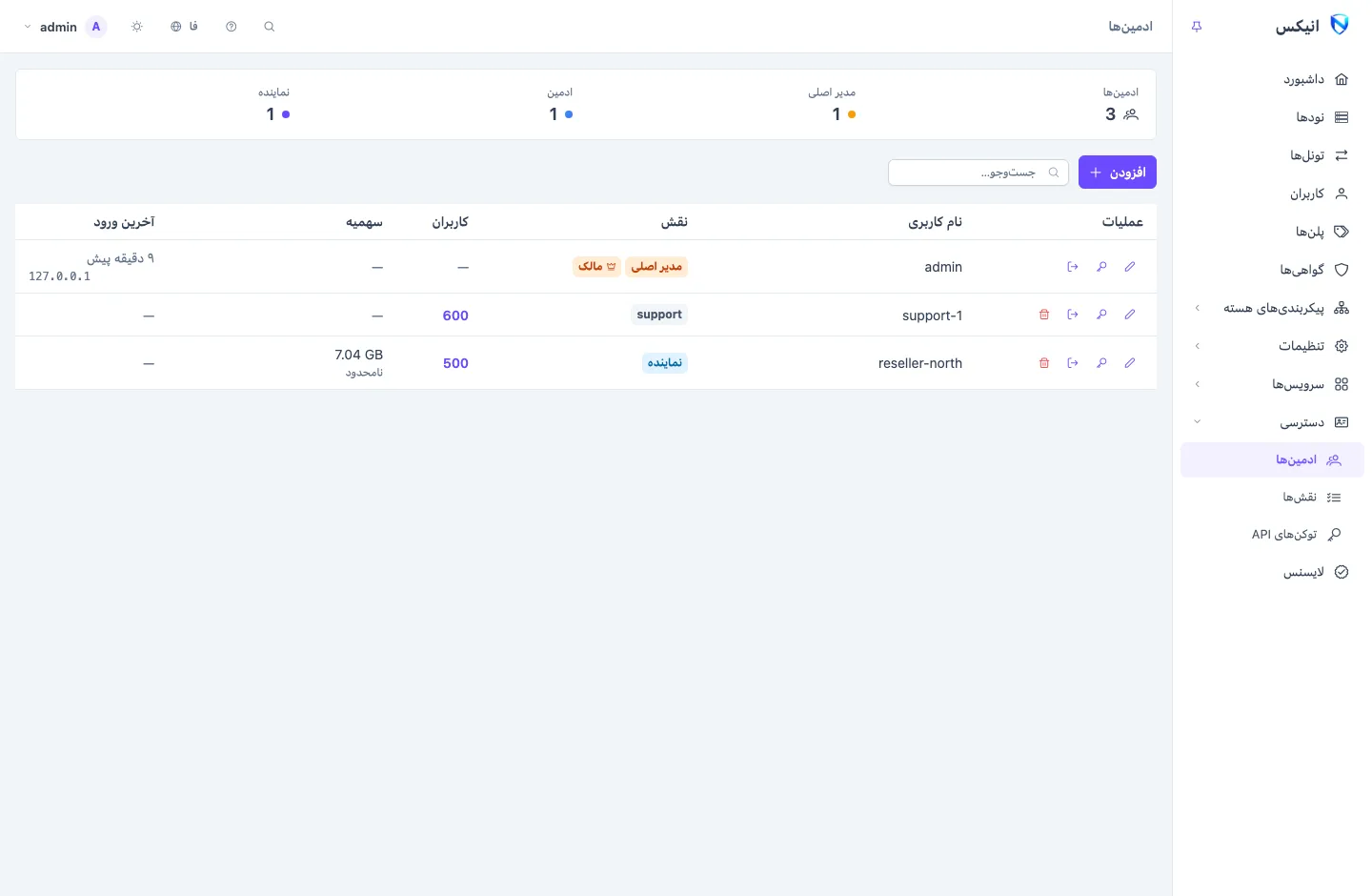Click the Anix shield logo

pyautogui.click(x=1340, y=26)
